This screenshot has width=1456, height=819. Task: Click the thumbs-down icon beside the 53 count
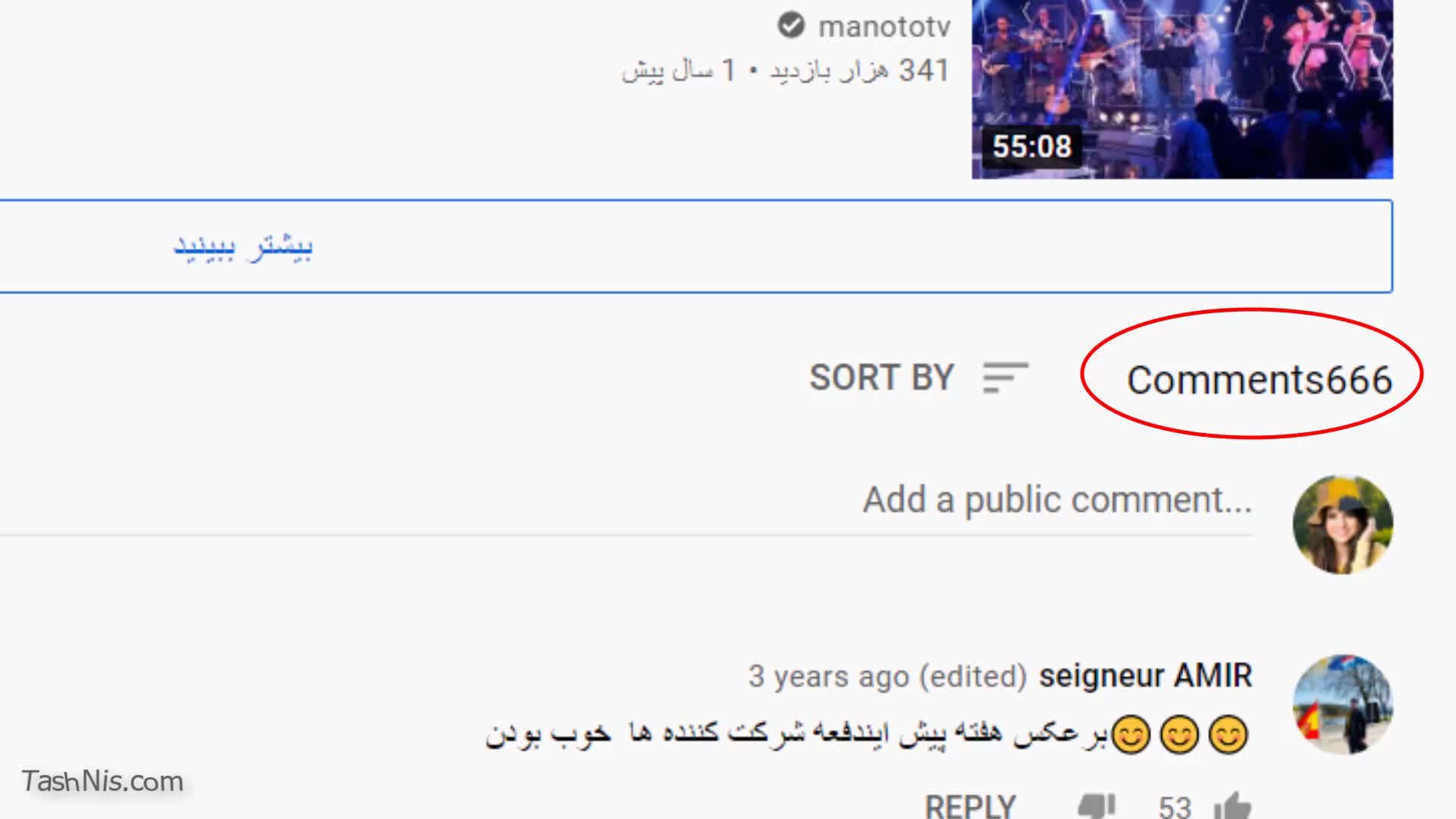tap(1097, 806)
